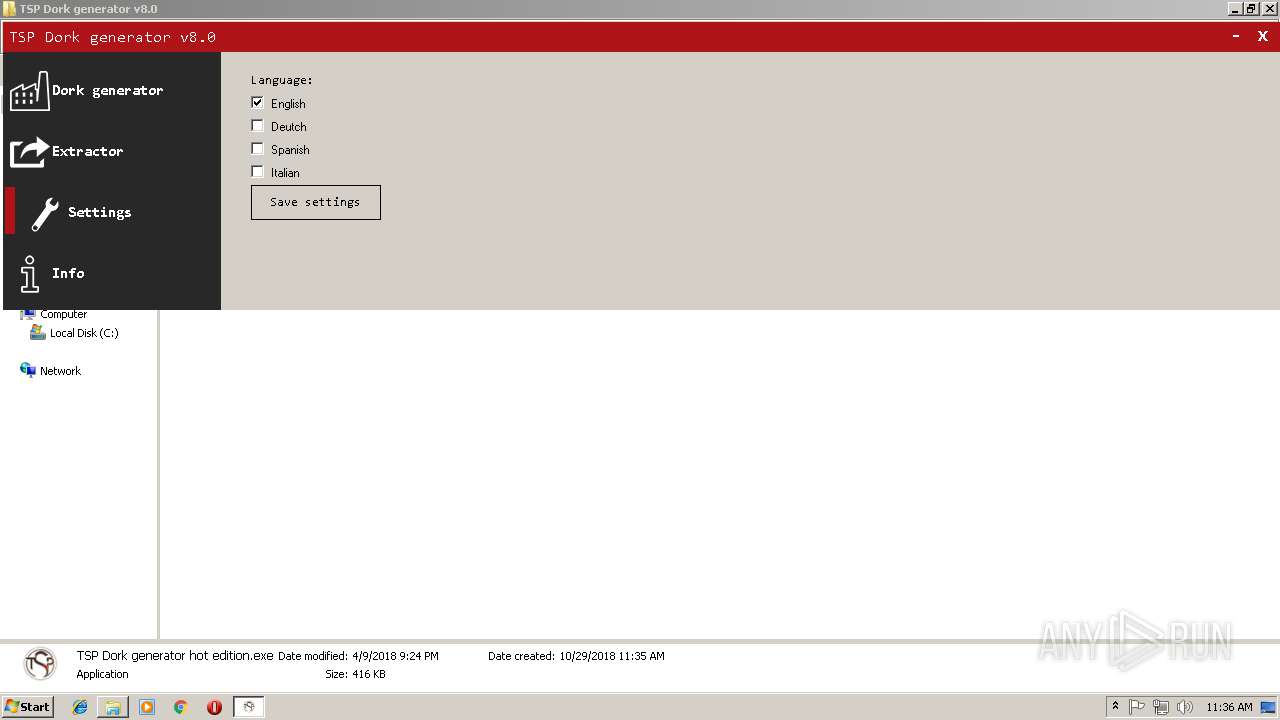Click the TSP Dork generator taskbar button
1280x720 pixels.
pyautogui.click(x=248, y=707)
